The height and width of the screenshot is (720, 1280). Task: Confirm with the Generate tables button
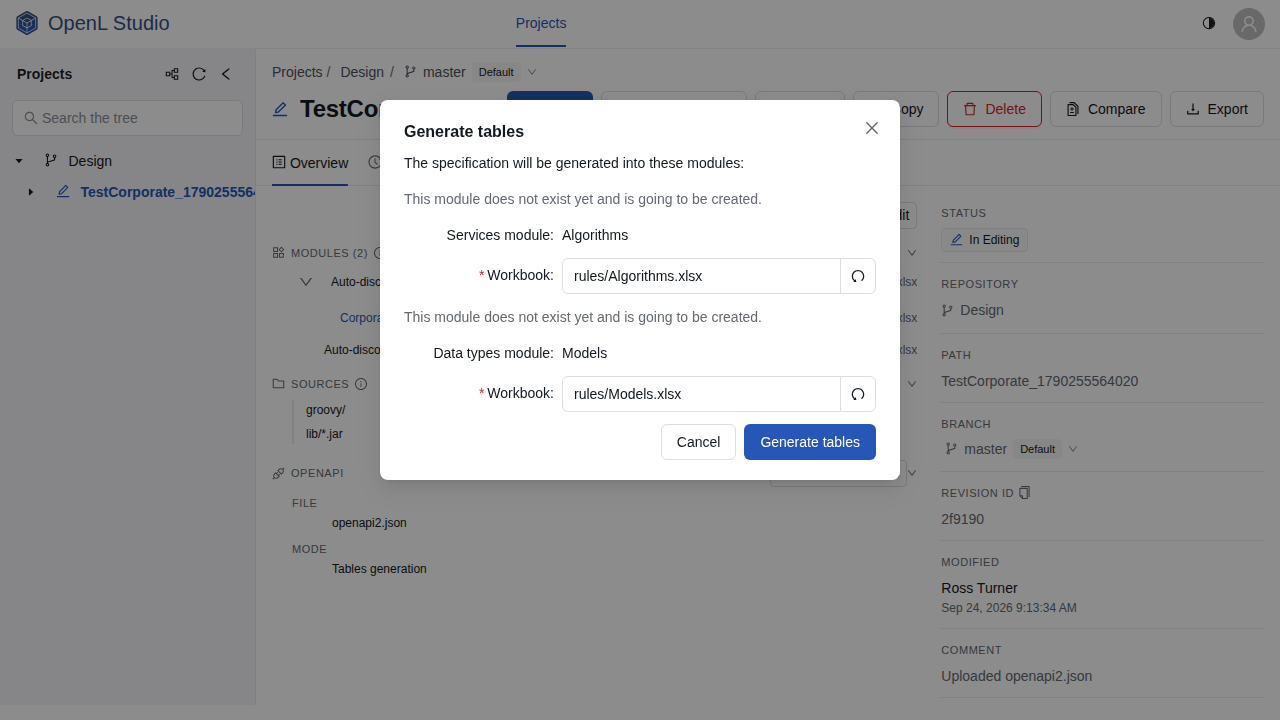[x=810, y=442]
